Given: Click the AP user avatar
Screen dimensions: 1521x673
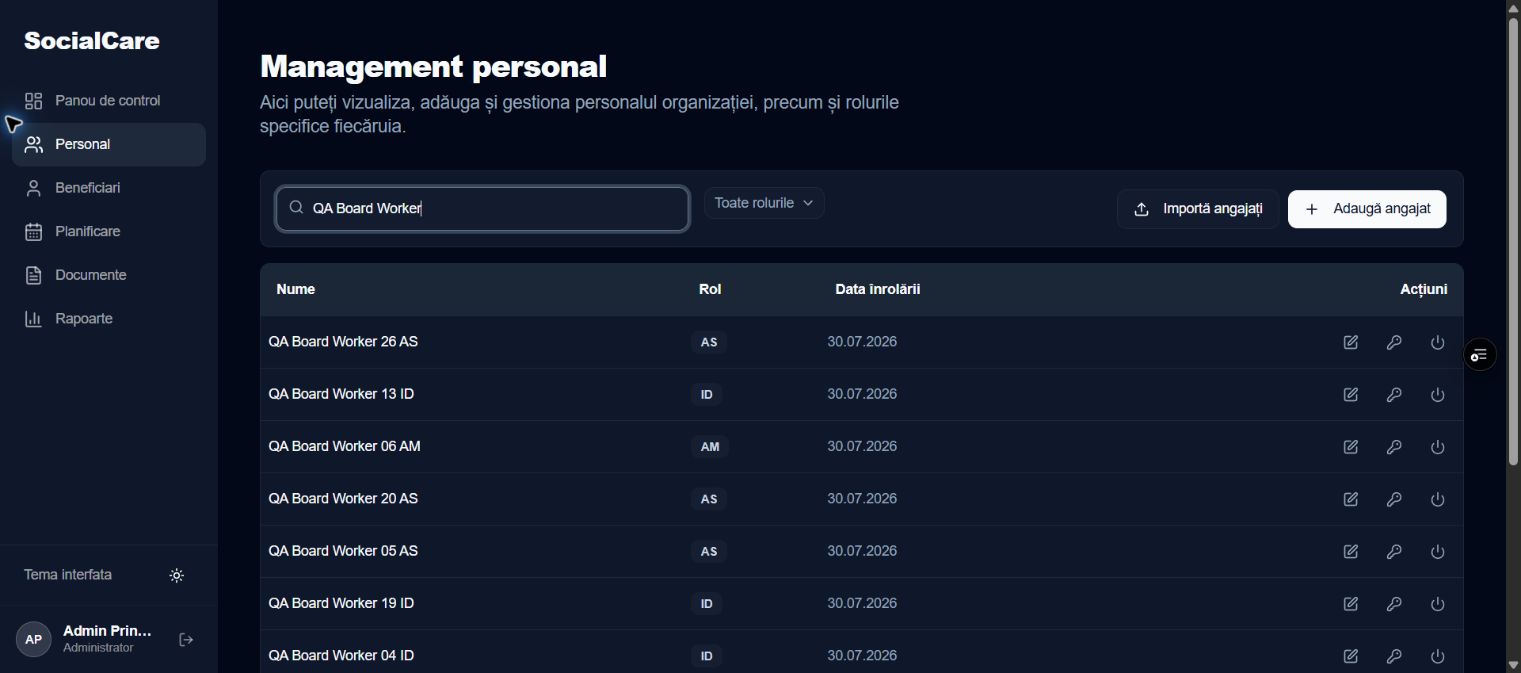Looking at the screenshot, I should (x=34, y=639).
